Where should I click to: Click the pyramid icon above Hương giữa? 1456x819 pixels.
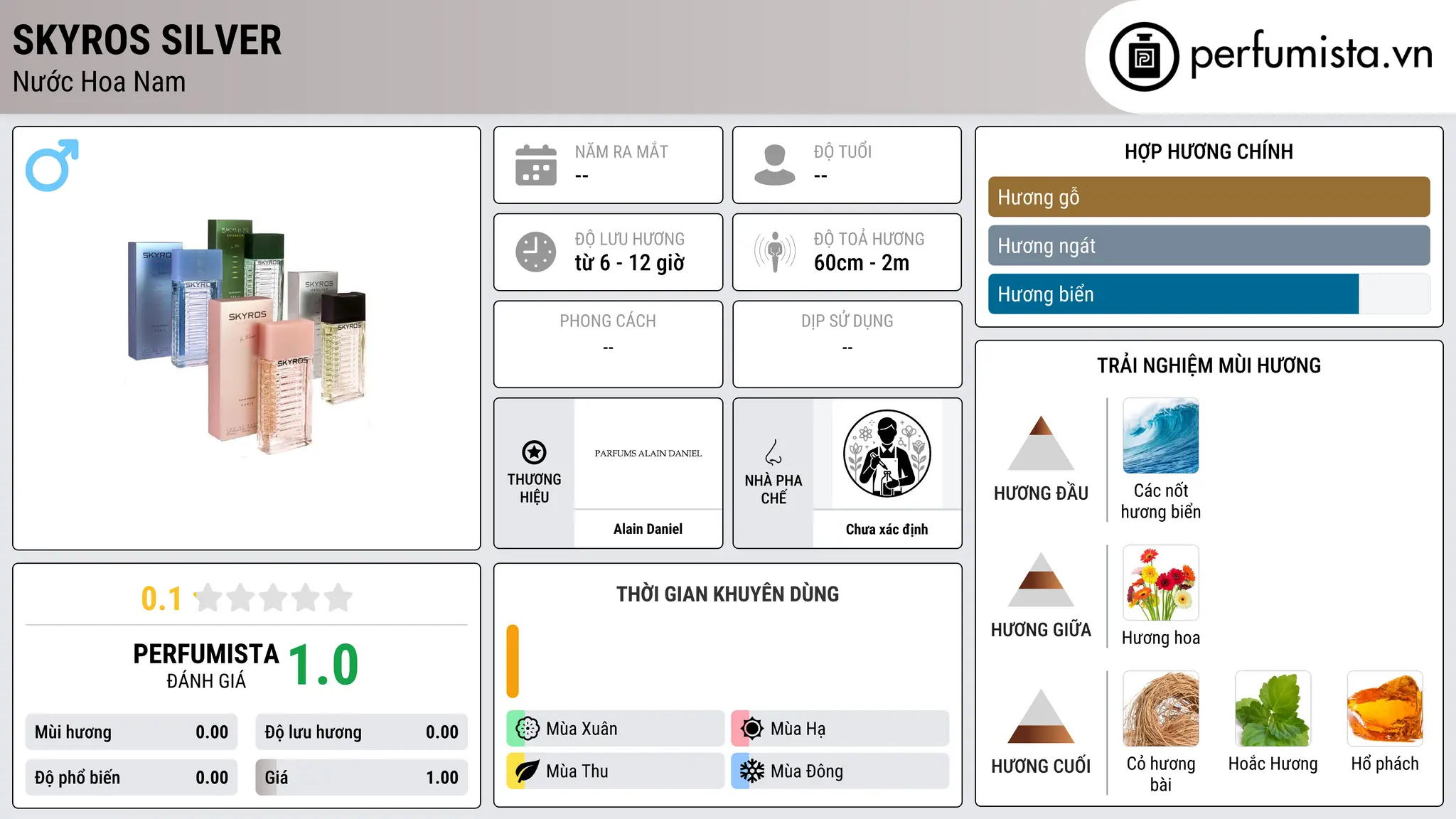[x=1041, y=579]
